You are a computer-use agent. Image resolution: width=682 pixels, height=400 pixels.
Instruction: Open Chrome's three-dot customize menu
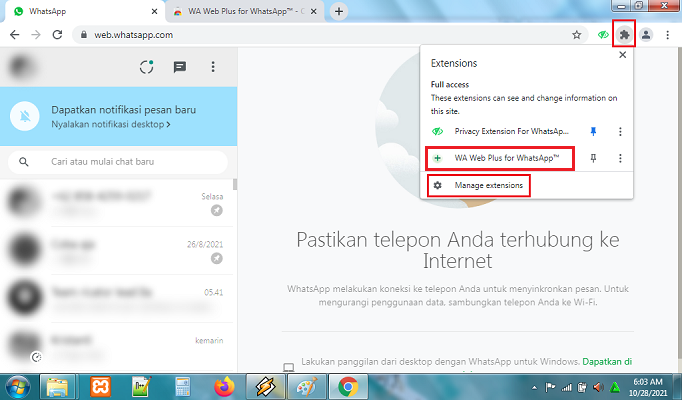point(667,35)
